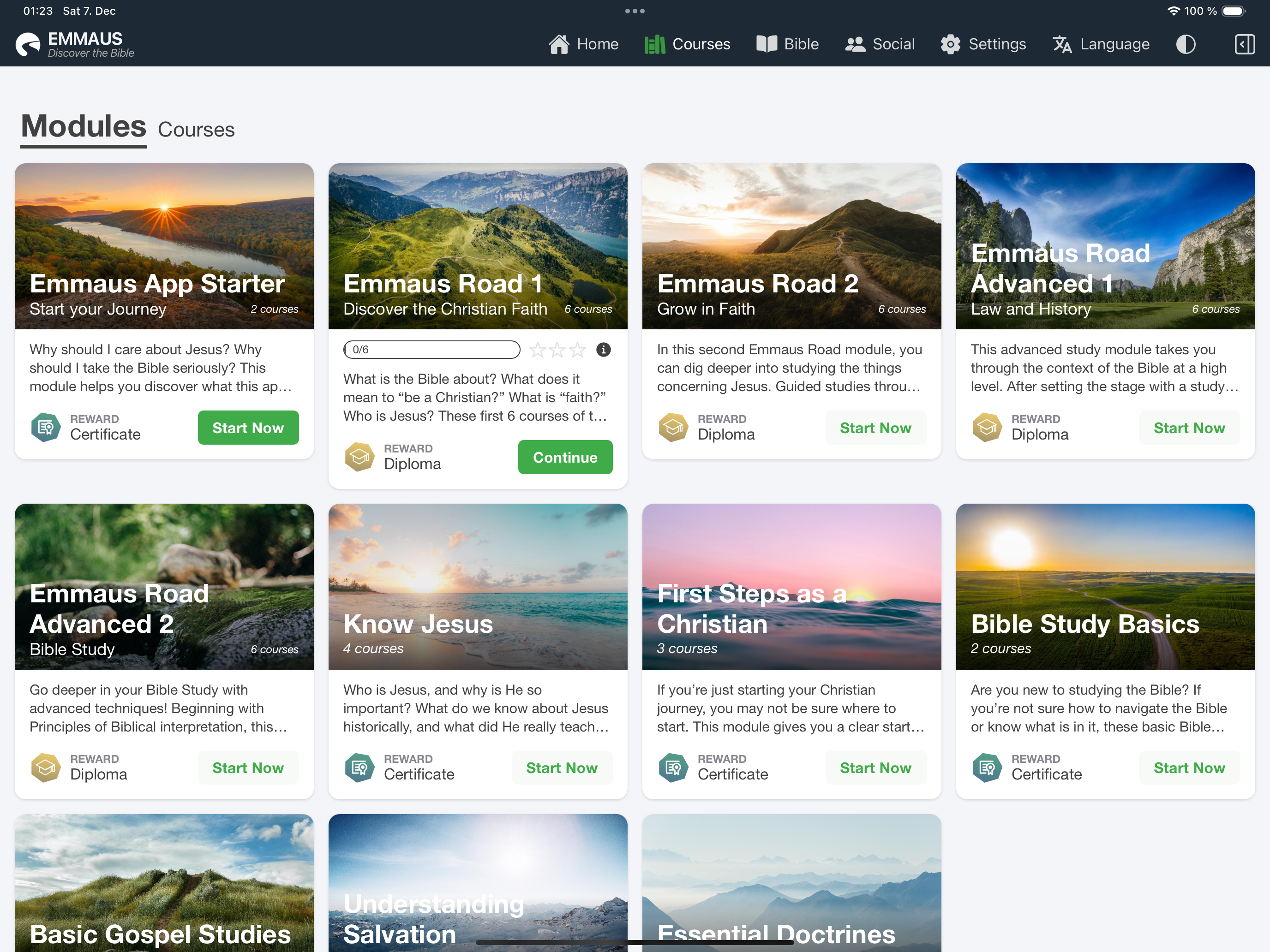Continue the Emmaus Road 1 module
This screenshot has width=1270, height=952.
pyautogui.click(x=565, y=457)
